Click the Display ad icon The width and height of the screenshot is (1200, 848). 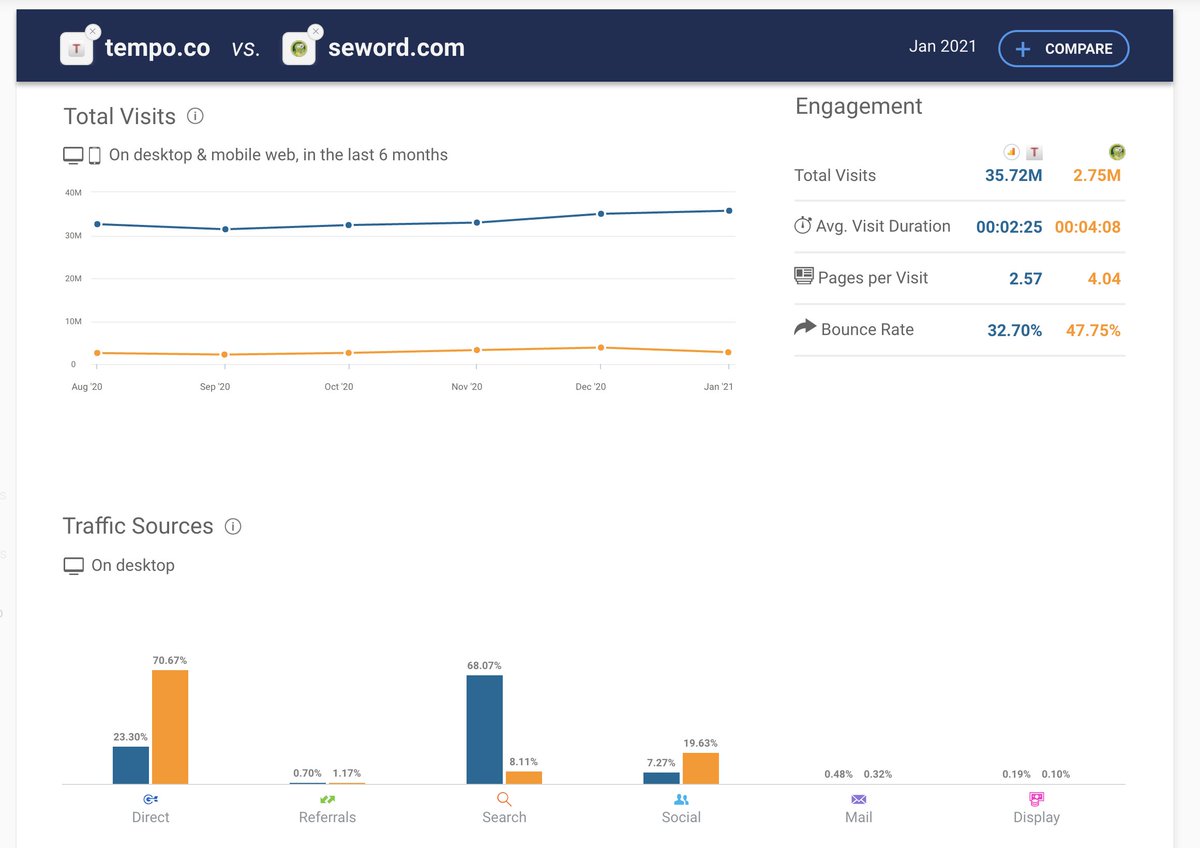1036,799
